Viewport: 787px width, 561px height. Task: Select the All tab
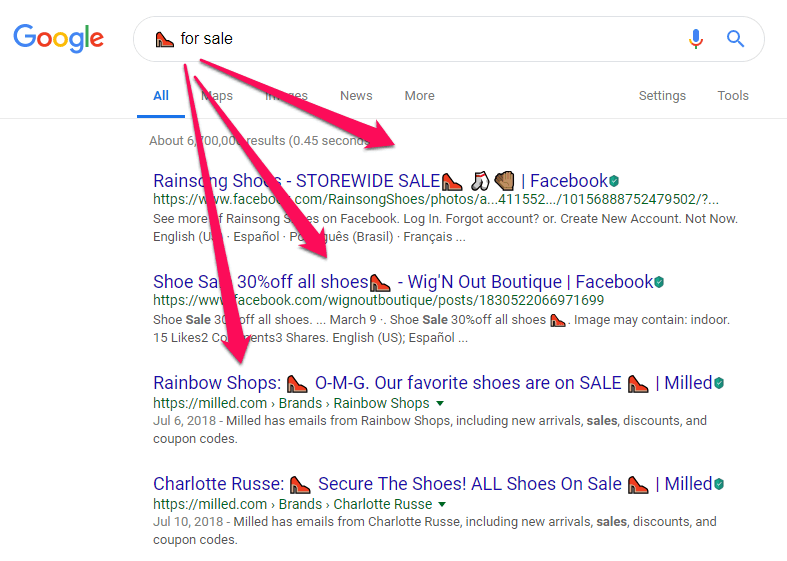pyautogui.click(x=161, y=96)
